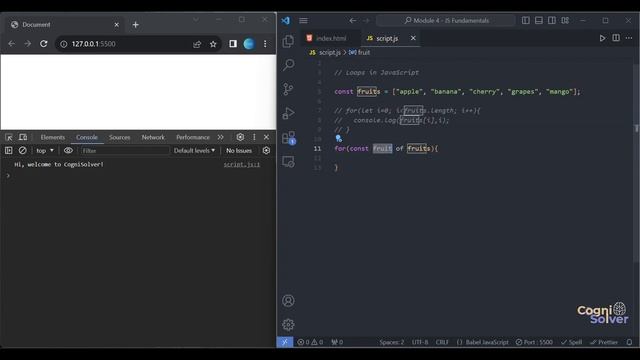Focus the Module 4 command center search

tap(446, 20)
